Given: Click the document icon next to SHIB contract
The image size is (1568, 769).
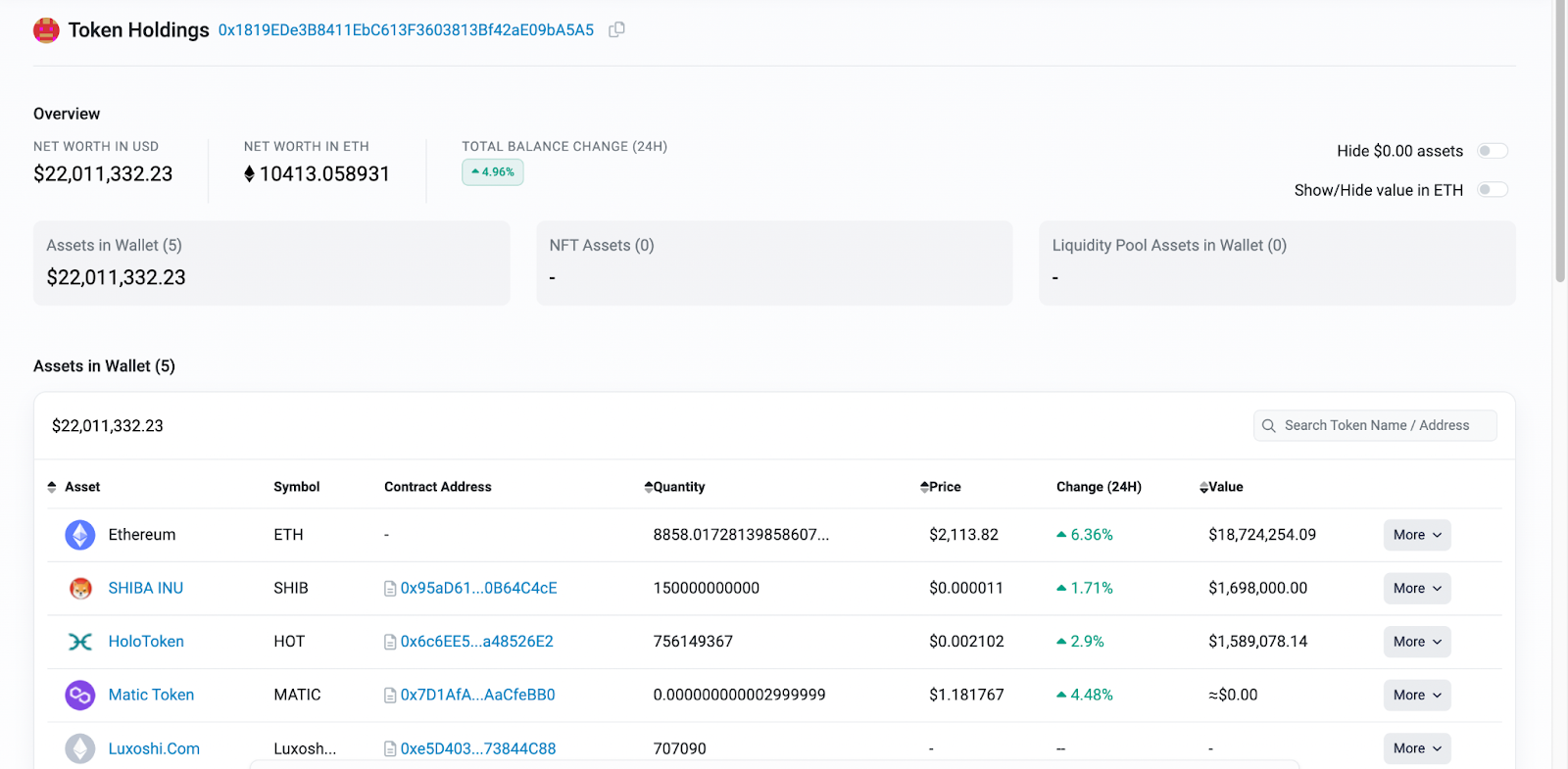Looking at the screenshot, I should click(390, 589).
